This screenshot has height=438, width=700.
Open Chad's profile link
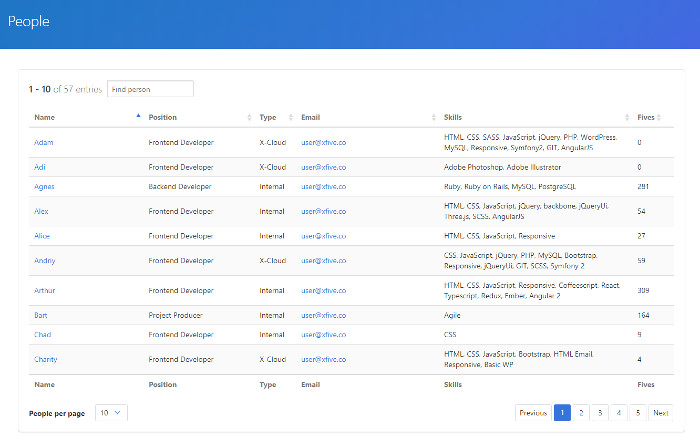[42, 334]
